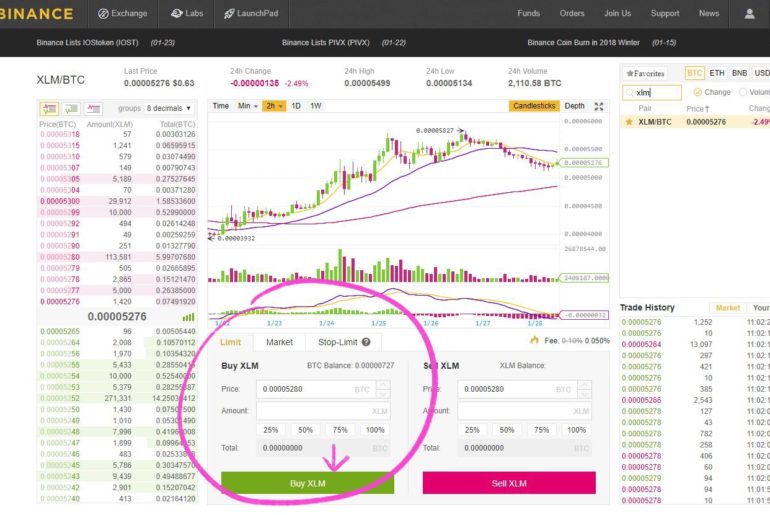Viewport: 770px width, 515px height.
Task: Decrease Sell price with down stepper arrow
Action: tap(584, 394)
